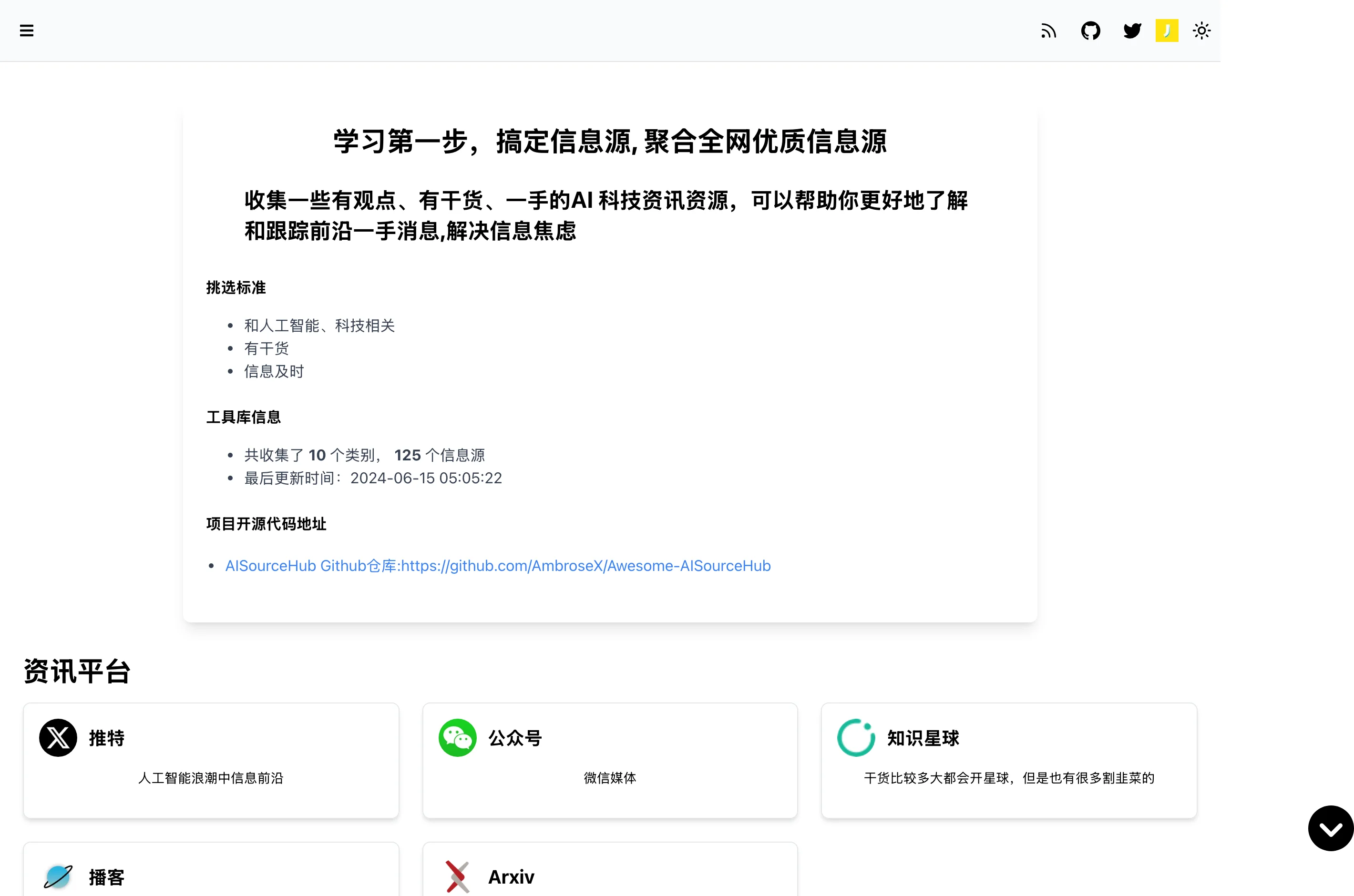Click the subtitle 收集一些有观点、有干货
Viewport: 1354px width, 896px height.
coord(606,215)
